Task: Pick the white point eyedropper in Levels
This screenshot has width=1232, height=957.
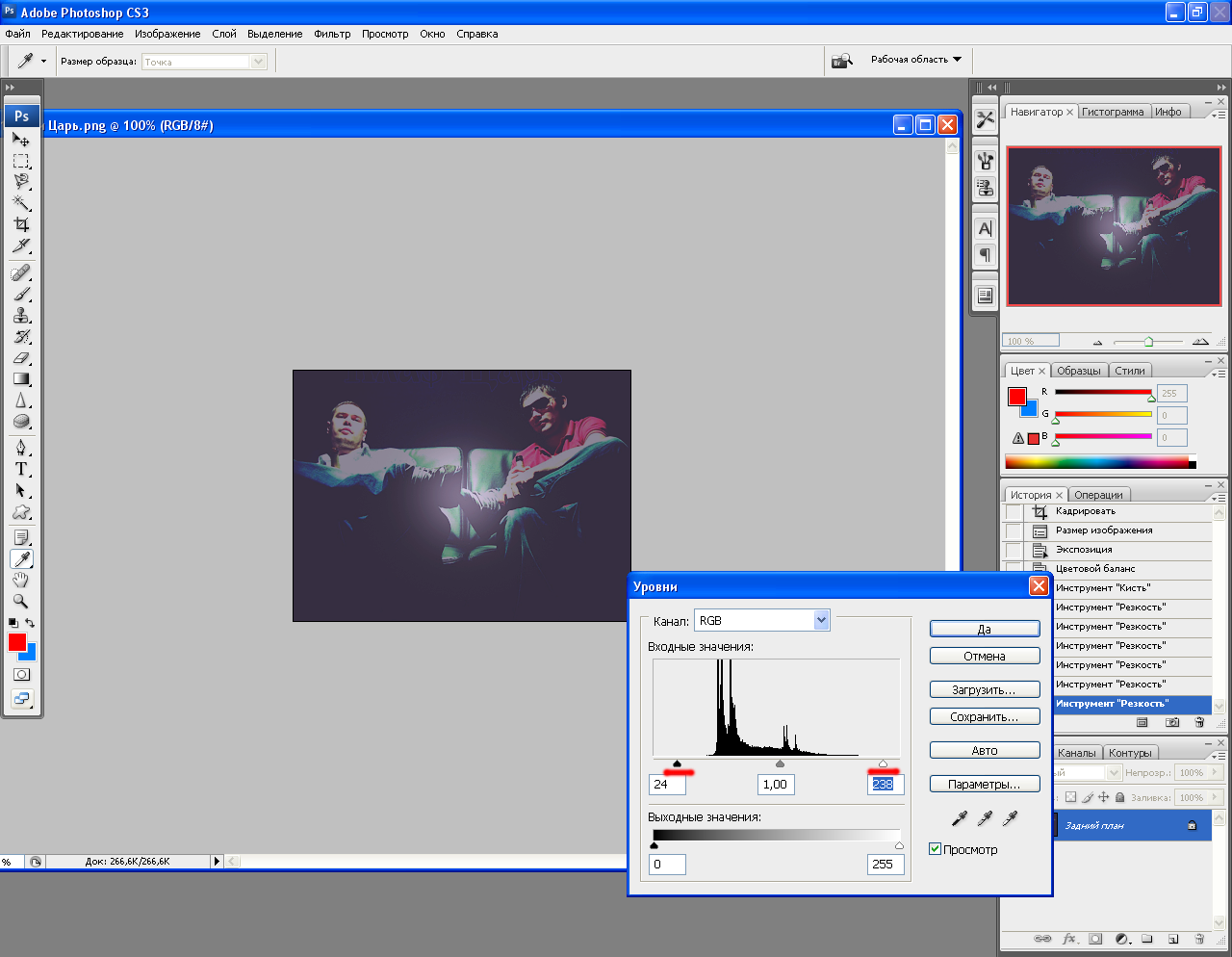Action: [x=1010, y=818]
